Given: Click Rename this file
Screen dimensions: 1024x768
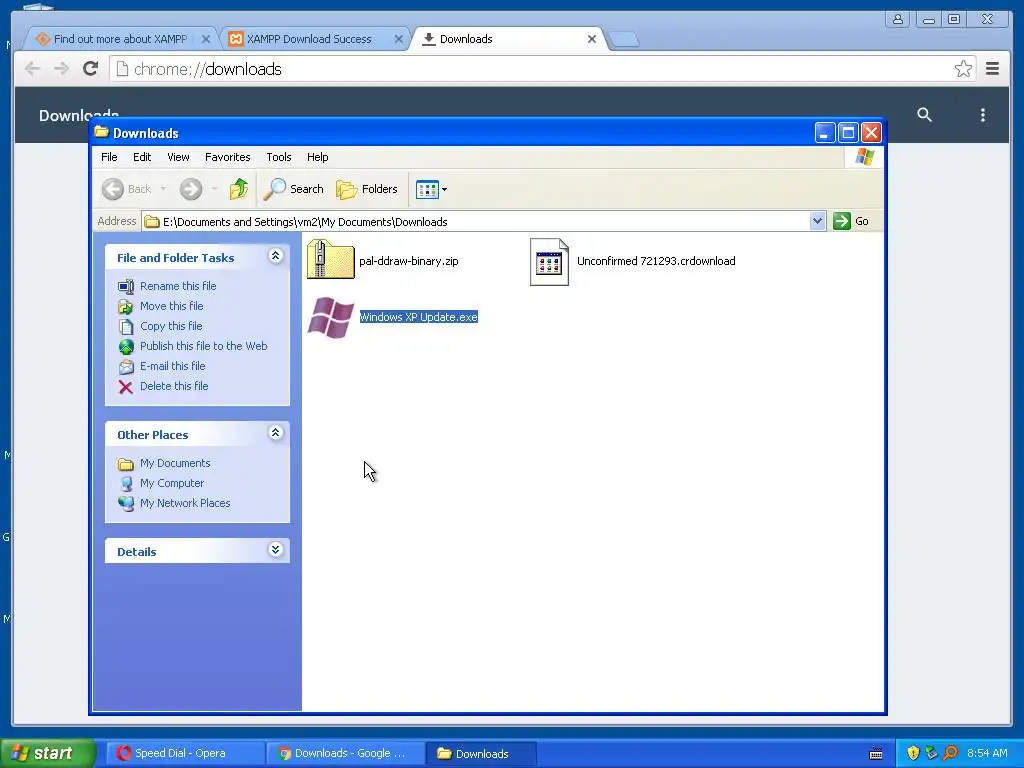Looking at the screenshot, I should pos(178,286).
